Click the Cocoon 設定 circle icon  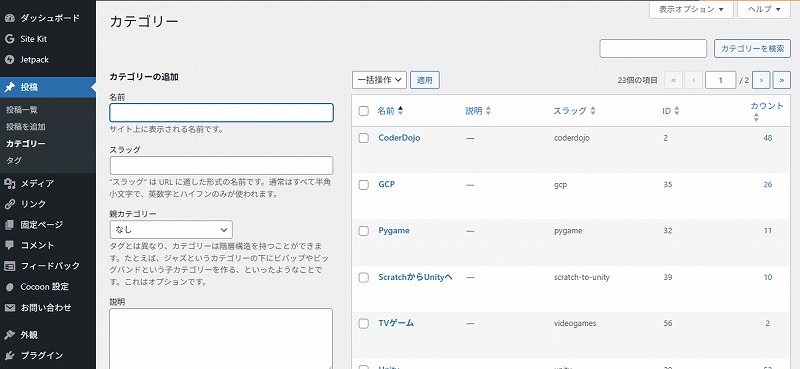pyautogui.click(x=9, y=287)
